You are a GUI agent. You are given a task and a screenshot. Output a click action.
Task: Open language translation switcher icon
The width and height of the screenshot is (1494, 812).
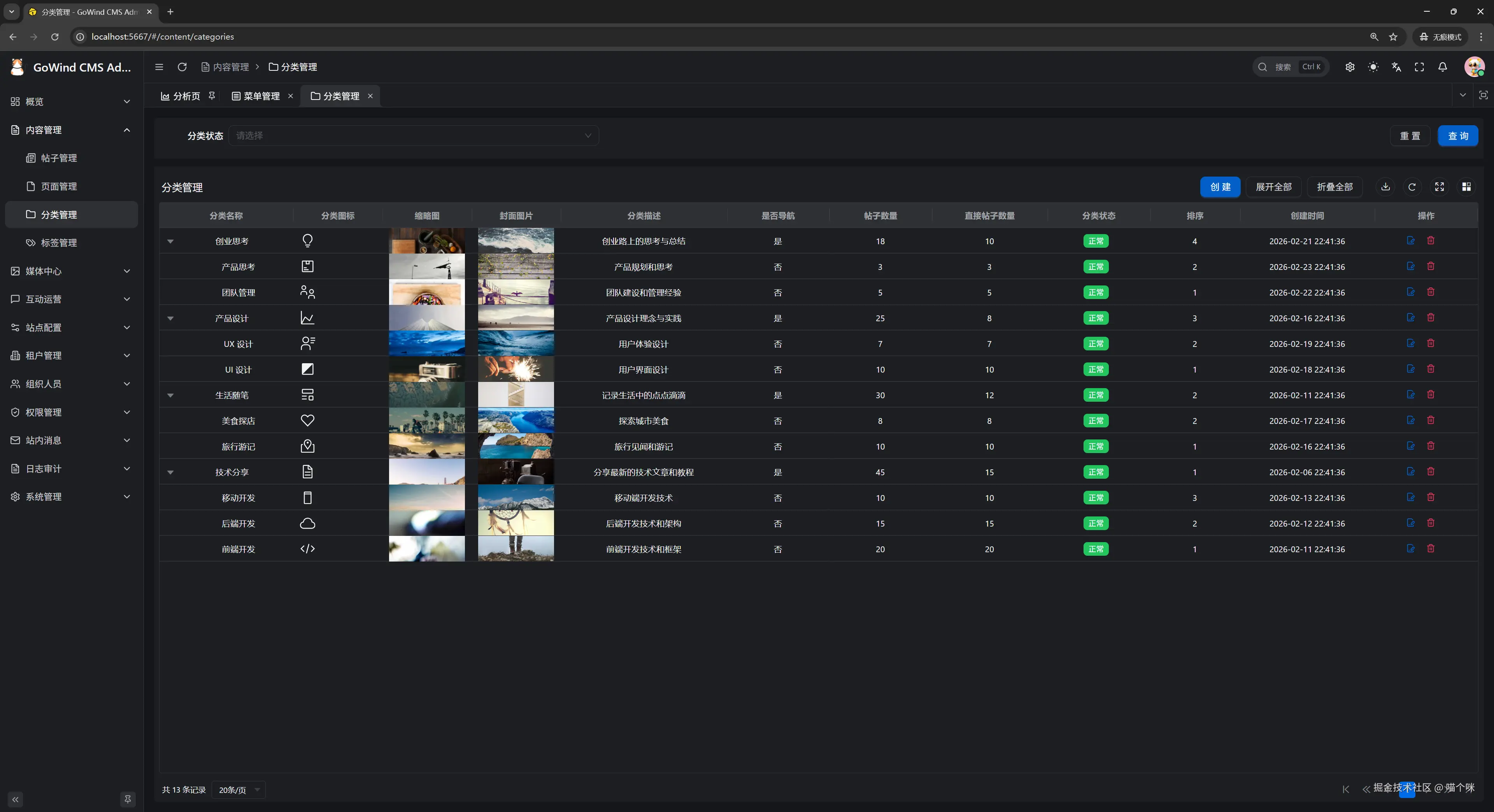[1396, 67]
